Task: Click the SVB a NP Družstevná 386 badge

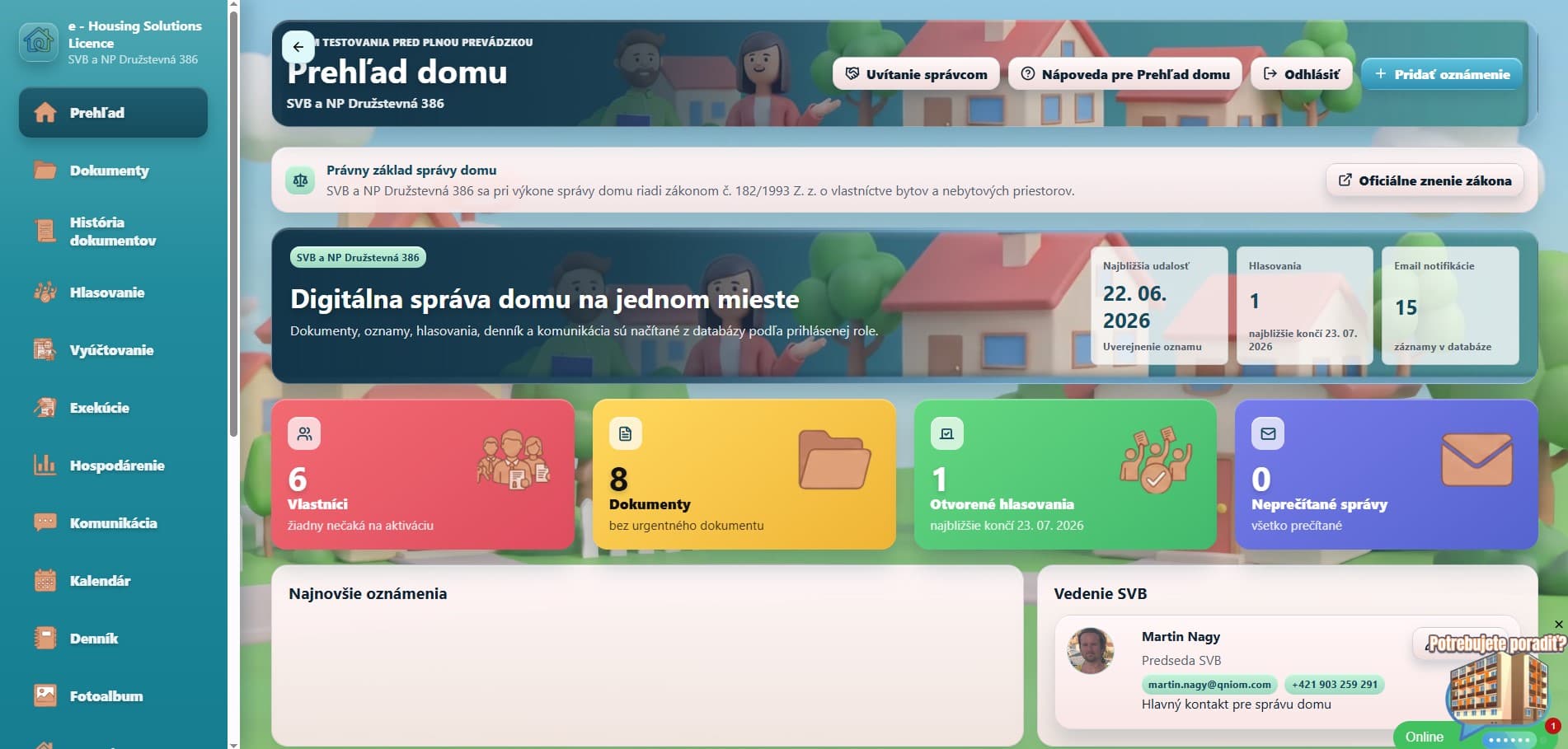Action: click(358, 257)
